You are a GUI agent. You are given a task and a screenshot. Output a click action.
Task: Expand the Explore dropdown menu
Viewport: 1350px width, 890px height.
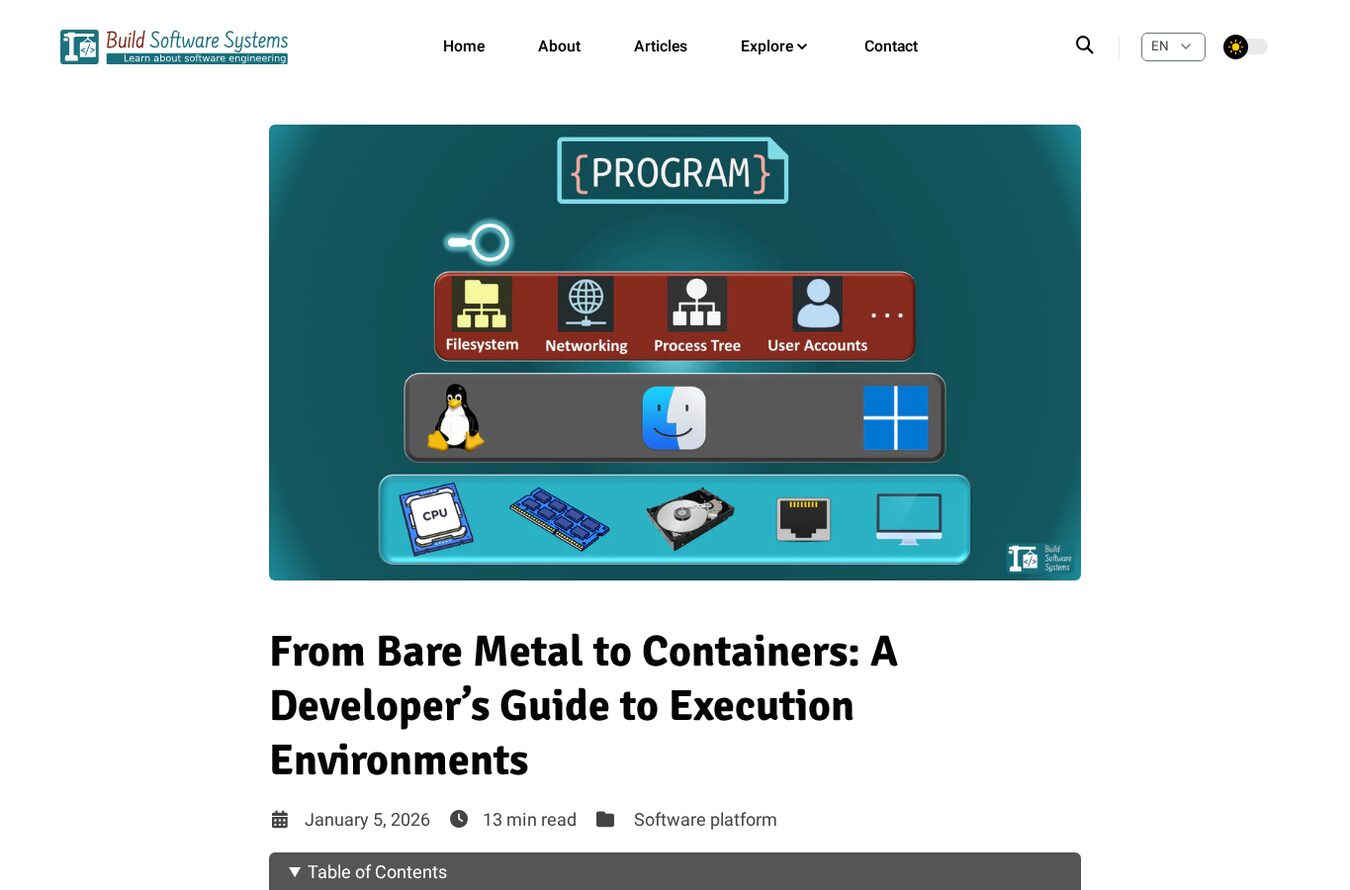[774, 46]
